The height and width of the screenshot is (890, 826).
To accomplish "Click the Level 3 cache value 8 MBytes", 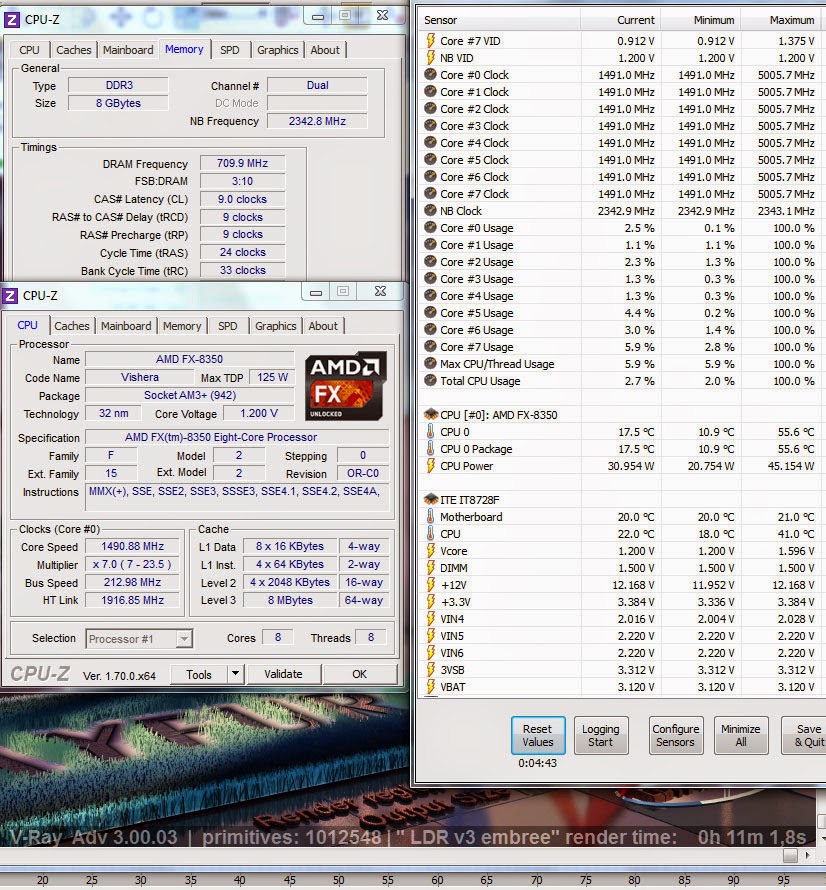I will tap(290, 600).
